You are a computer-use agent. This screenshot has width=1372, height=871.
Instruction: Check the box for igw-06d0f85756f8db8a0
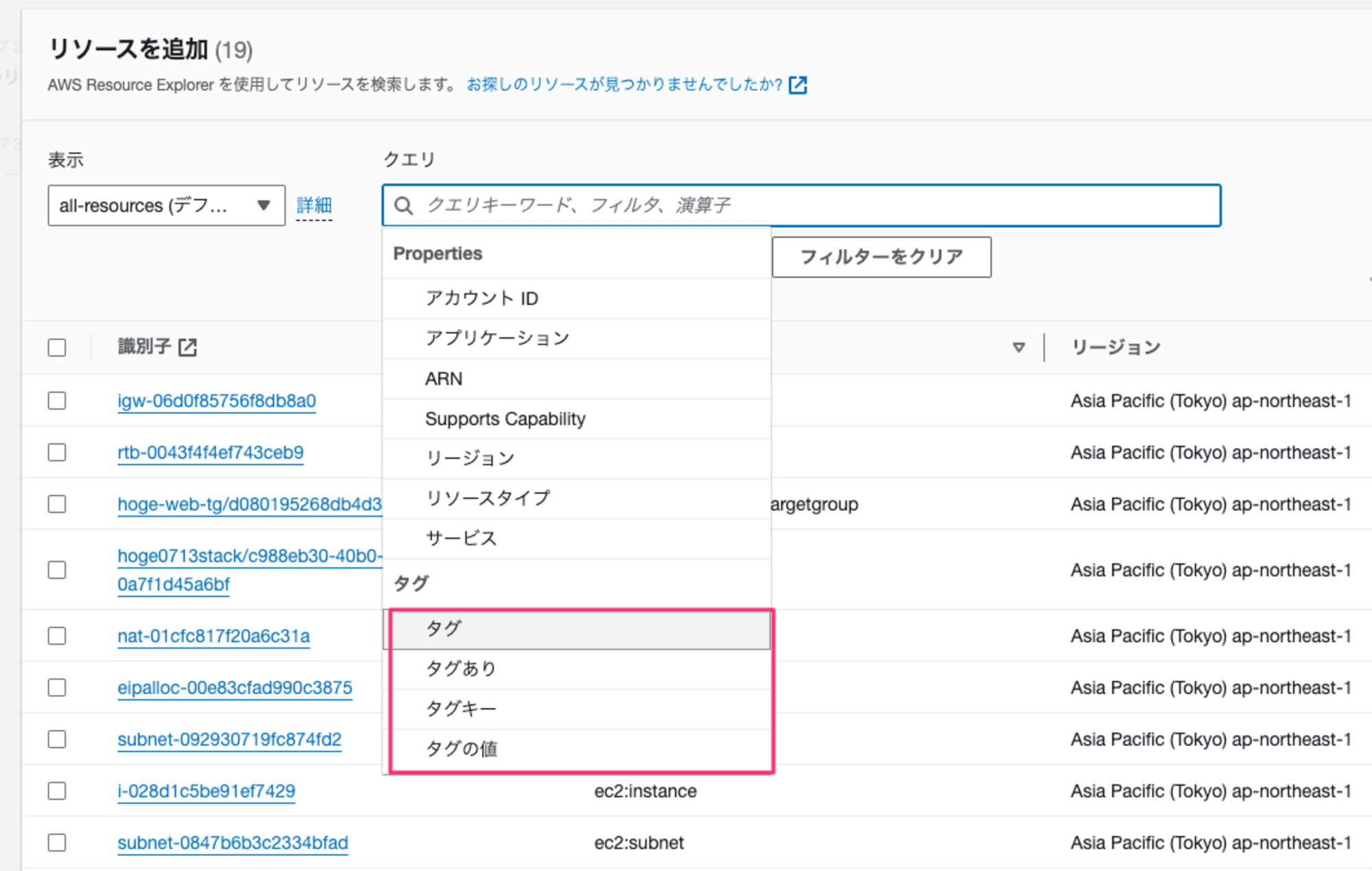point(57,401)
